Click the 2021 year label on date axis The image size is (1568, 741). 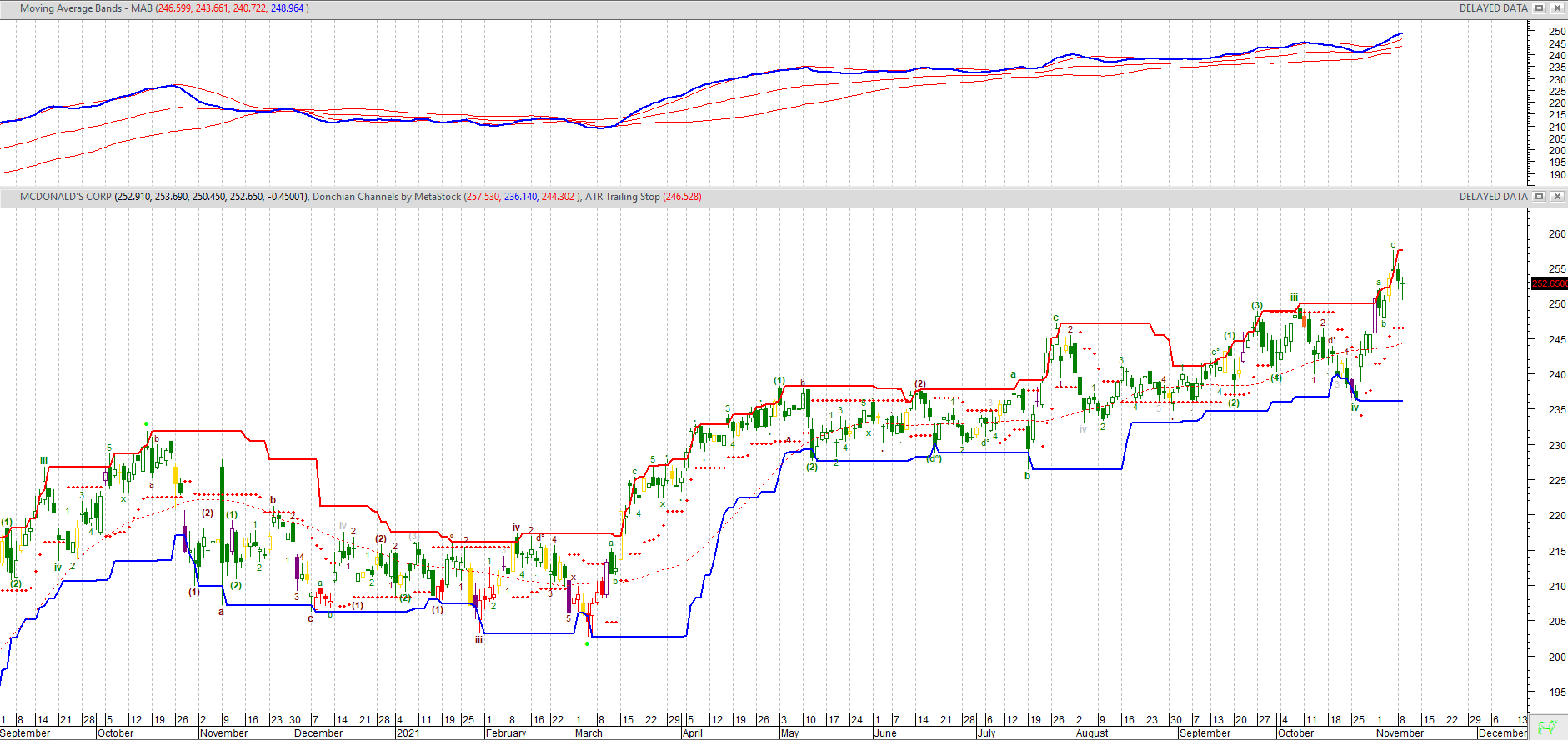(408, 733)
